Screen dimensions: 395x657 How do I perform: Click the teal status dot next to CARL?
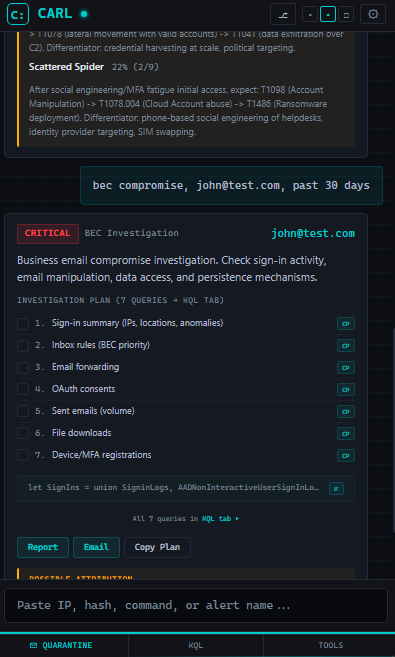(84, 14)
